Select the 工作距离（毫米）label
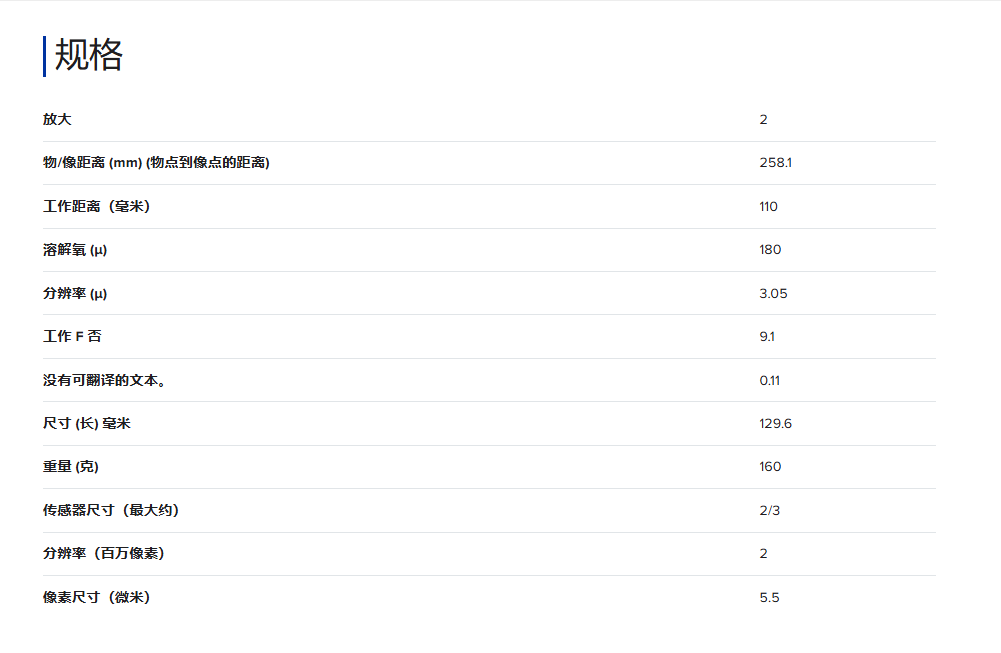The width and height of the screenshot is (1001, 653). pyautogui.click(x=96, y=207)
